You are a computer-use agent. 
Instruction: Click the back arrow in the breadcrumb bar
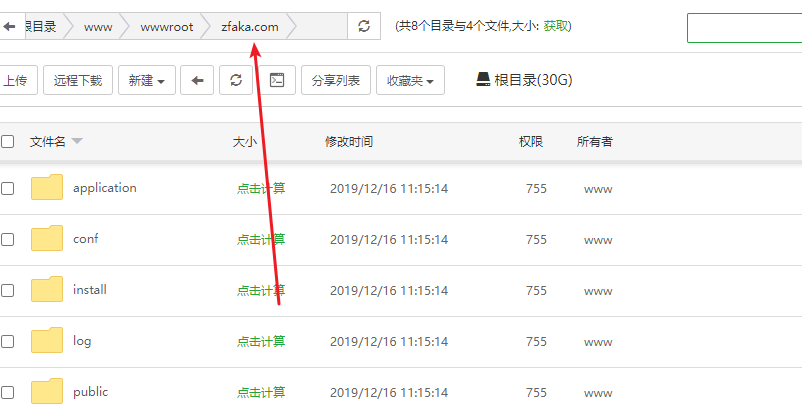tap(10, 27)
